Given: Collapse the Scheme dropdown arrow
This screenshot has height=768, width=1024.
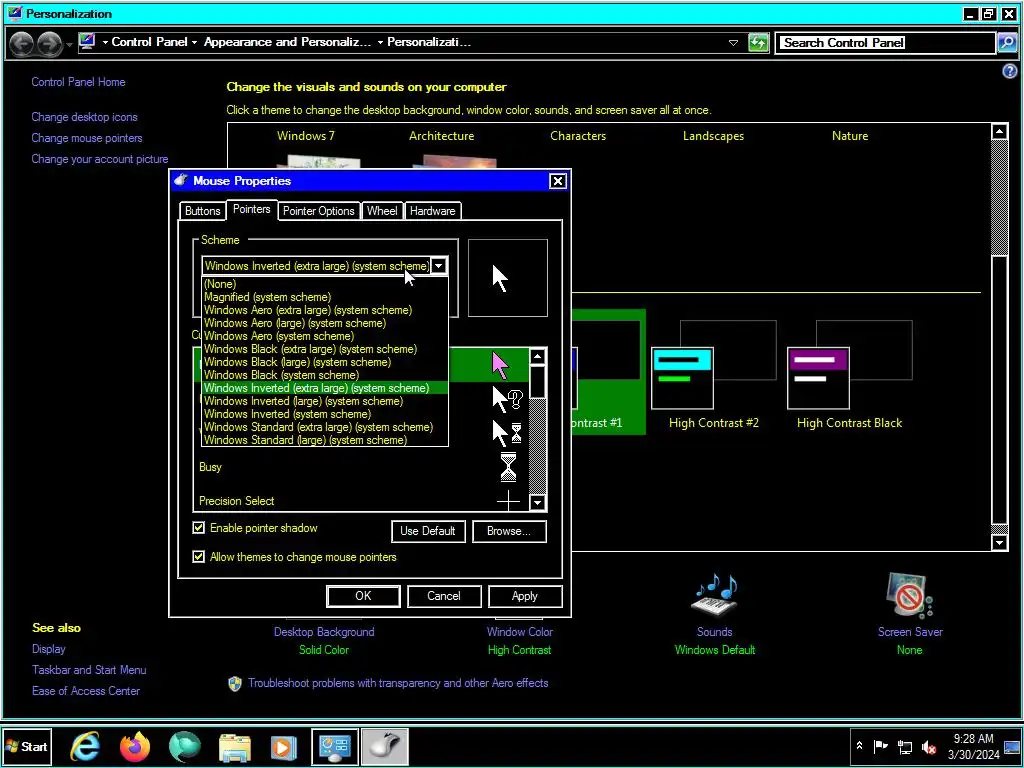Looking at the screenshot, I should coord(440,266).
